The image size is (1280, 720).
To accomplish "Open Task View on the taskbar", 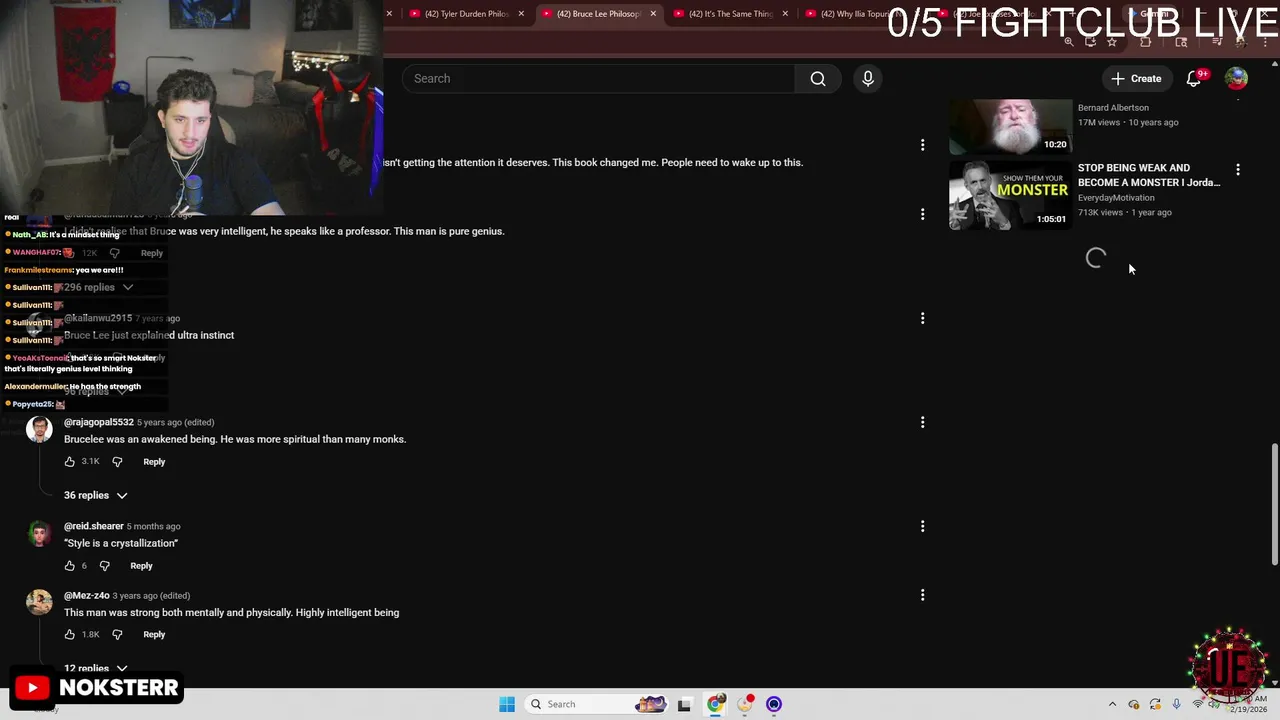I will click(x=684, y=704).
